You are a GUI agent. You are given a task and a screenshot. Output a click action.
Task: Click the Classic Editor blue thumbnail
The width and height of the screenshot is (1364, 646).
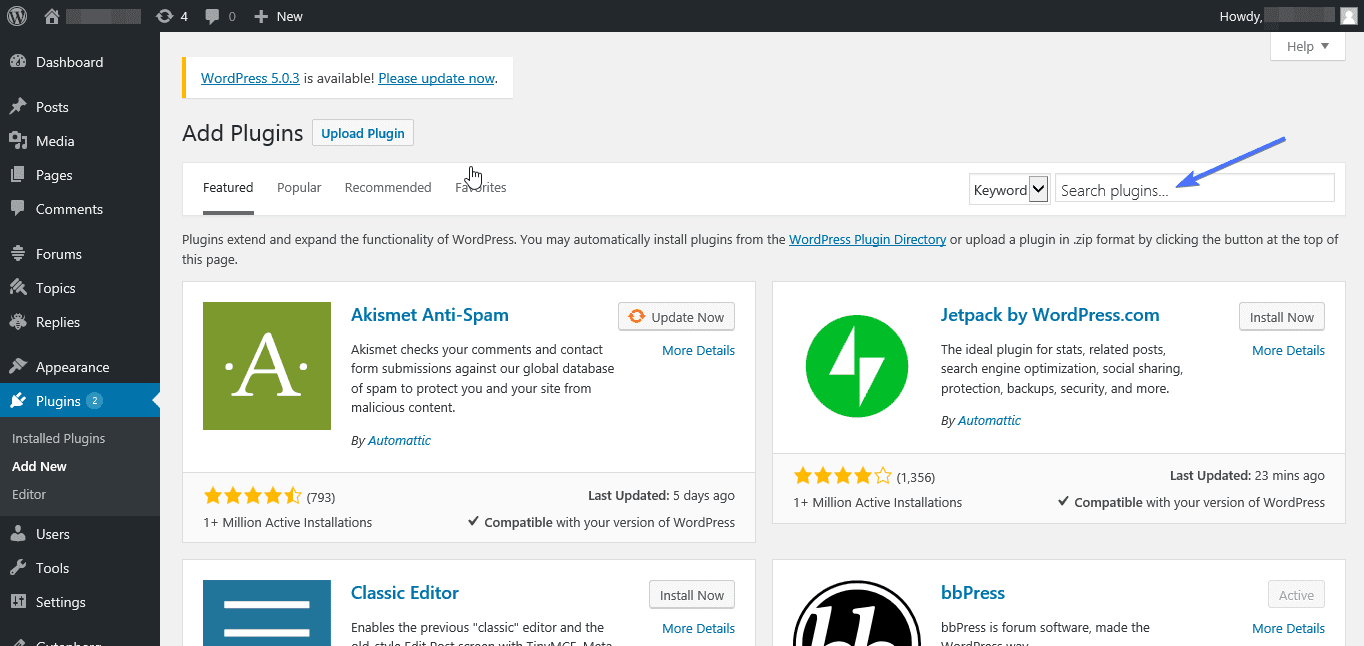(x=267, y=613)
